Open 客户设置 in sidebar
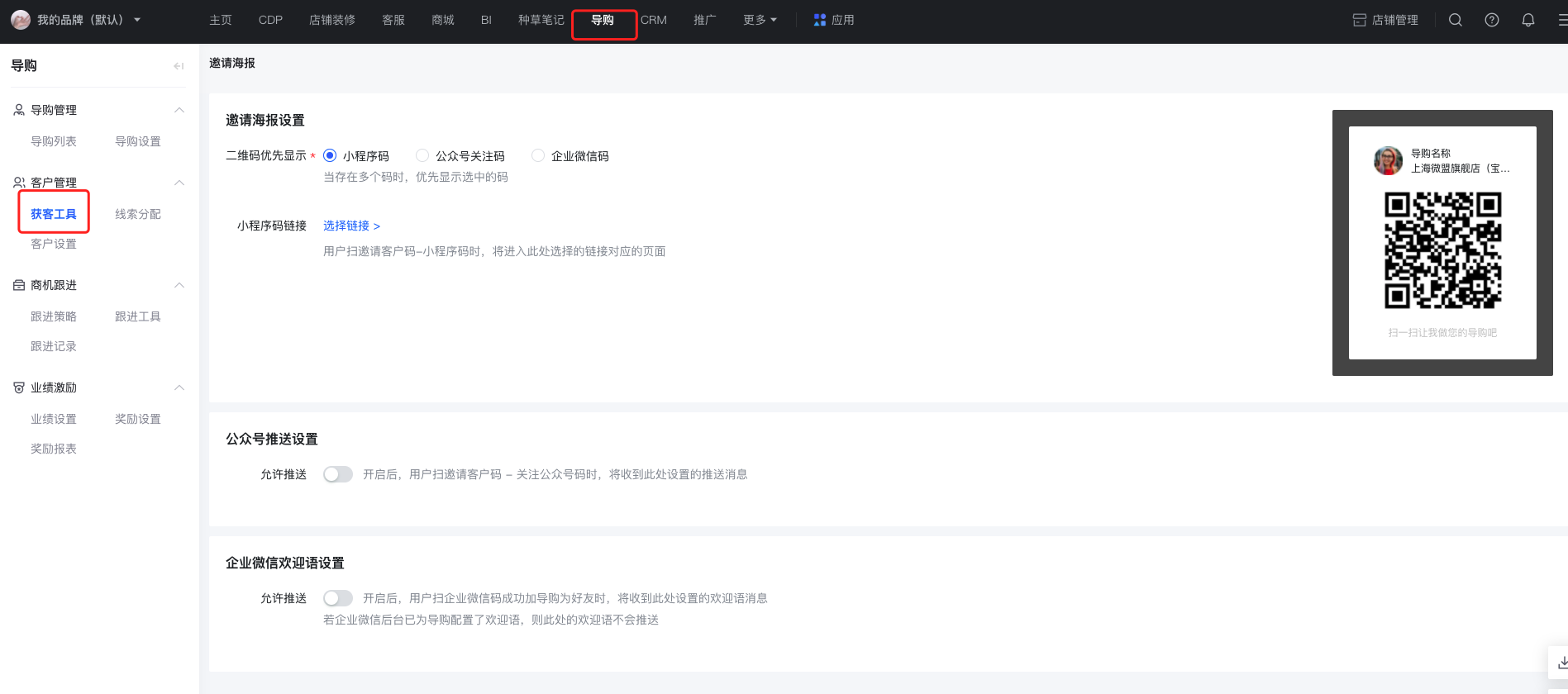The height and width of the screenshot is (694, 1568). [x=54, y=244]
